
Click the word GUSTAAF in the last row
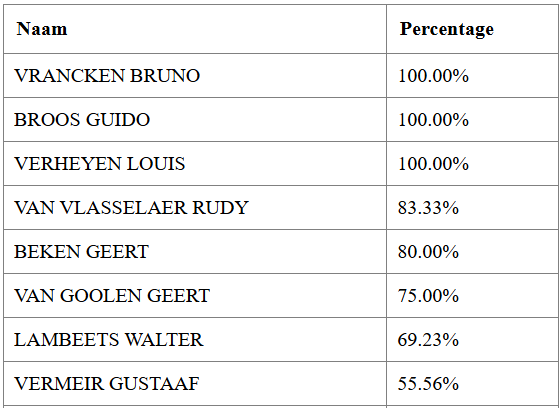tap(154, 384)
